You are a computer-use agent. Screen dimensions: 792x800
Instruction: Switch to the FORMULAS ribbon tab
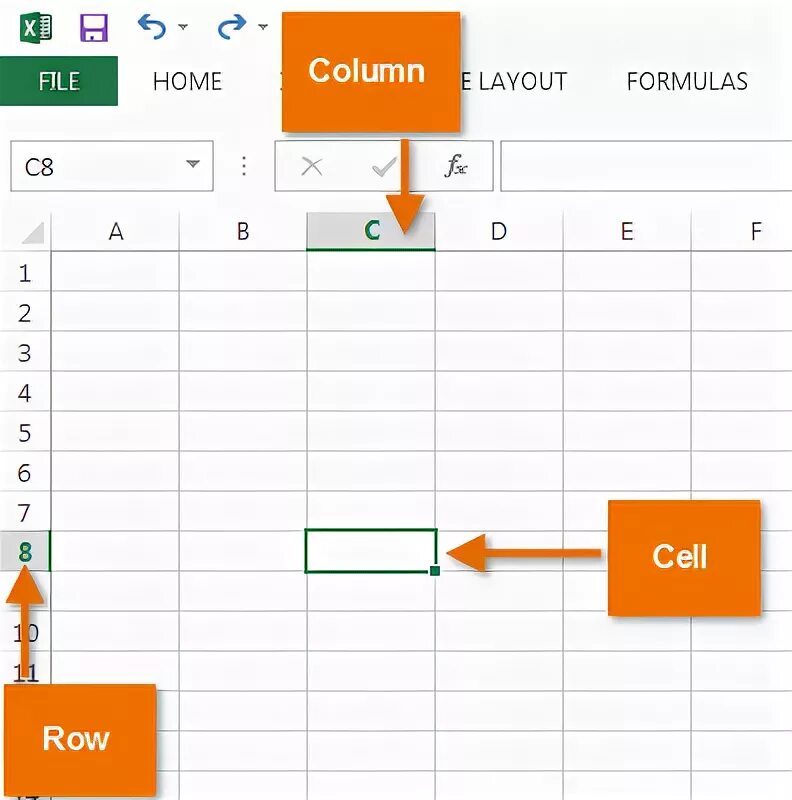click(x=687, y=81)
